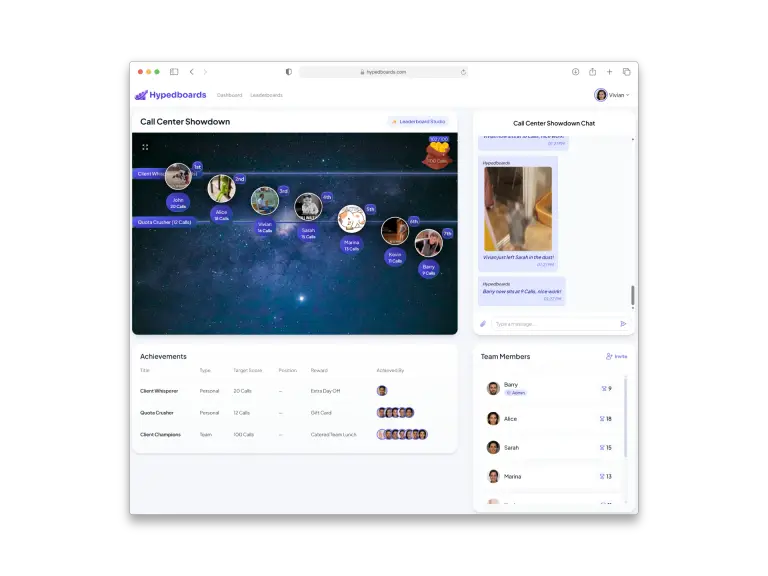768x576 pixels.
Task: Click the Team Members list scrollbar
Action: pos(625,417)
